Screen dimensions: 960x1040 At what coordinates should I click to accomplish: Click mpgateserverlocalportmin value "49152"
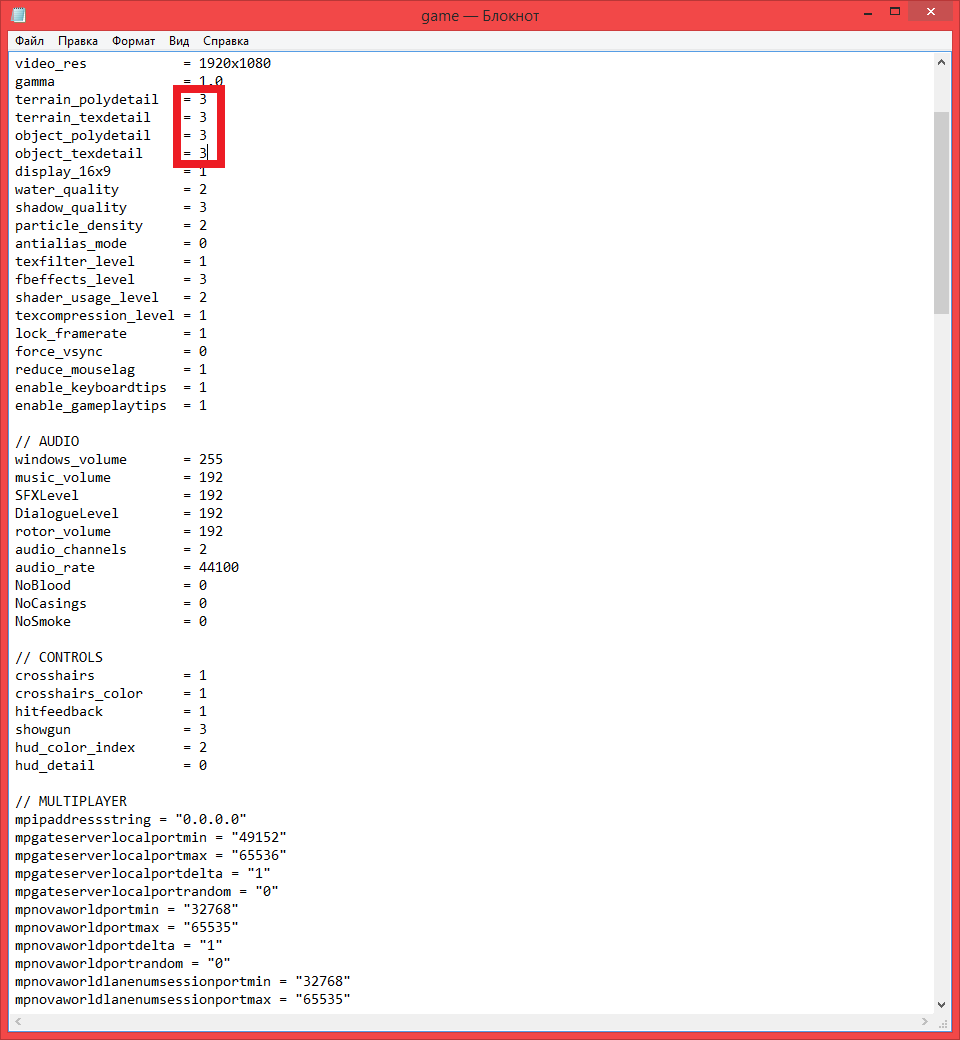pos(259,837)
